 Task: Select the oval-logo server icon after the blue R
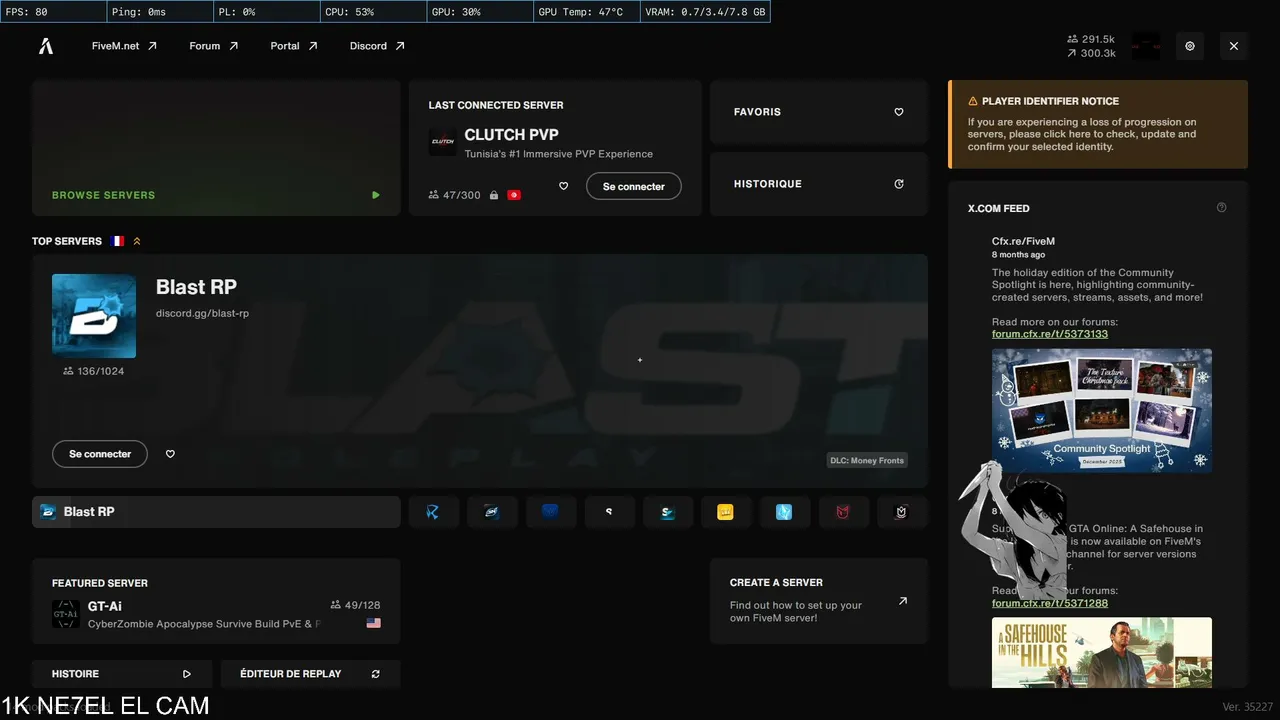(x=492, y=512)
